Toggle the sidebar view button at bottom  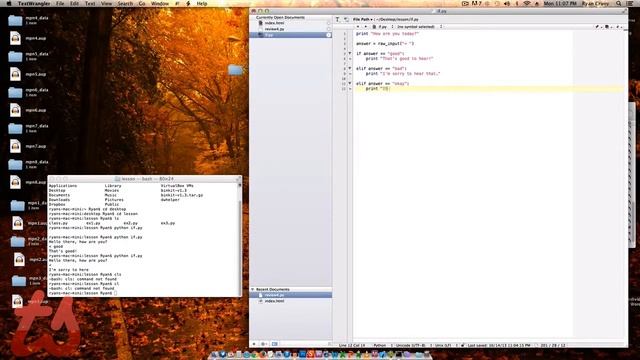pos(275,344)
